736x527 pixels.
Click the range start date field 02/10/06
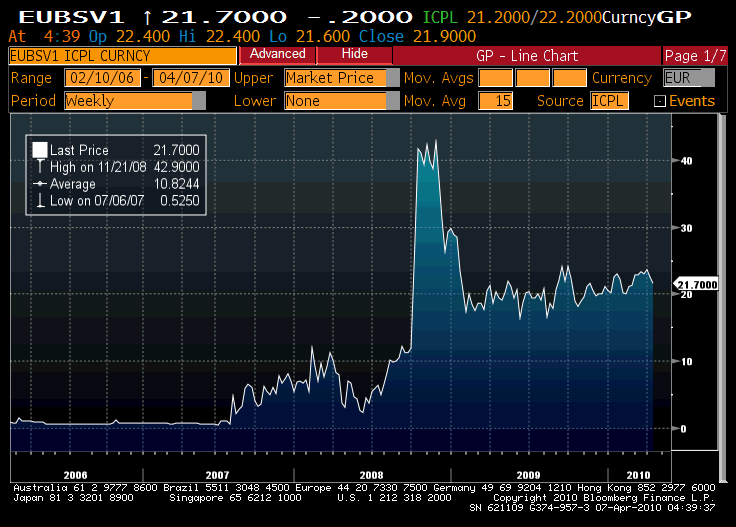(x=103, y=78)
